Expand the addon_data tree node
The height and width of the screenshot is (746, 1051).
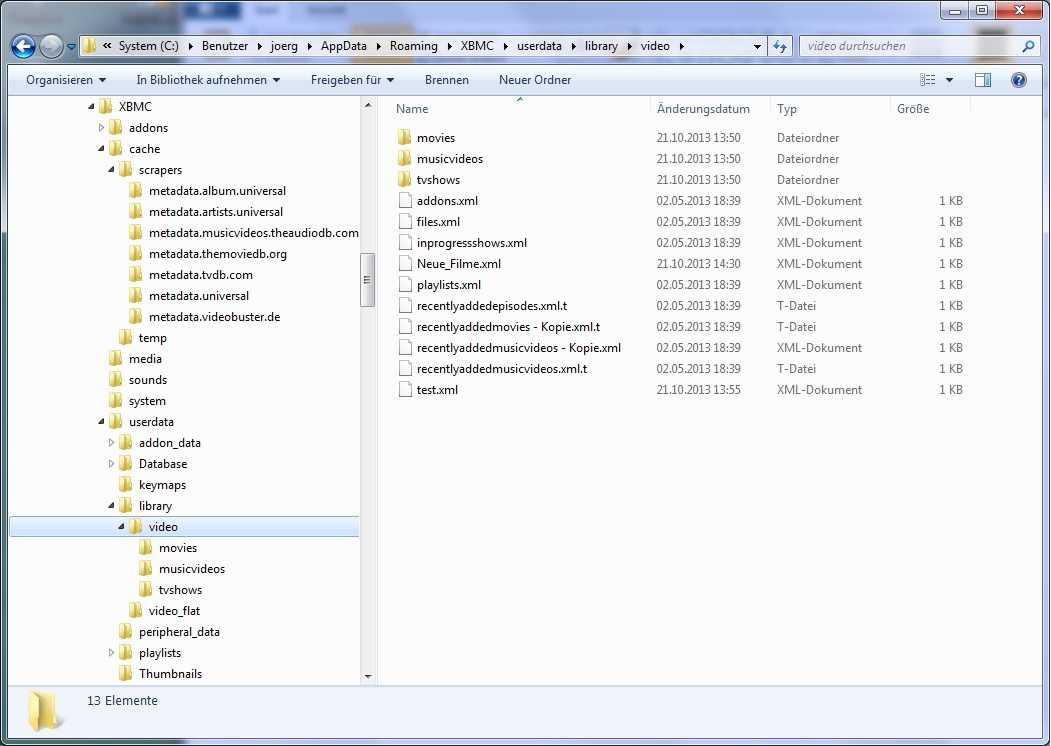(111, 442)
